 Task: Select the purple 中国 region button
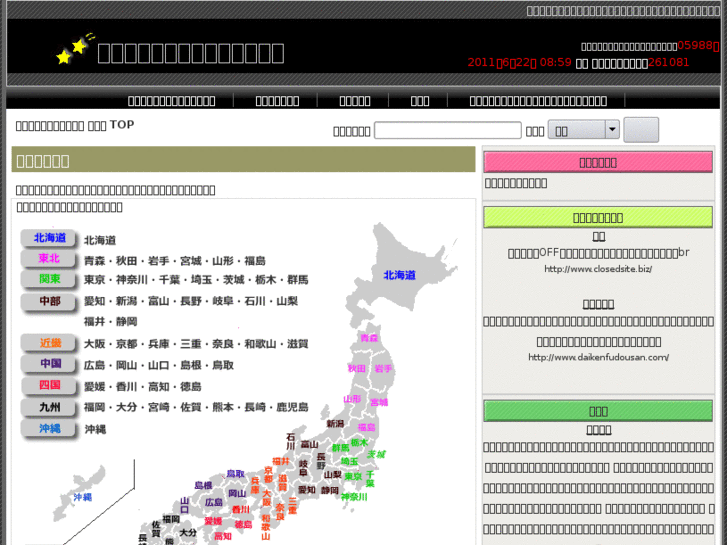(x=49, y=364)
